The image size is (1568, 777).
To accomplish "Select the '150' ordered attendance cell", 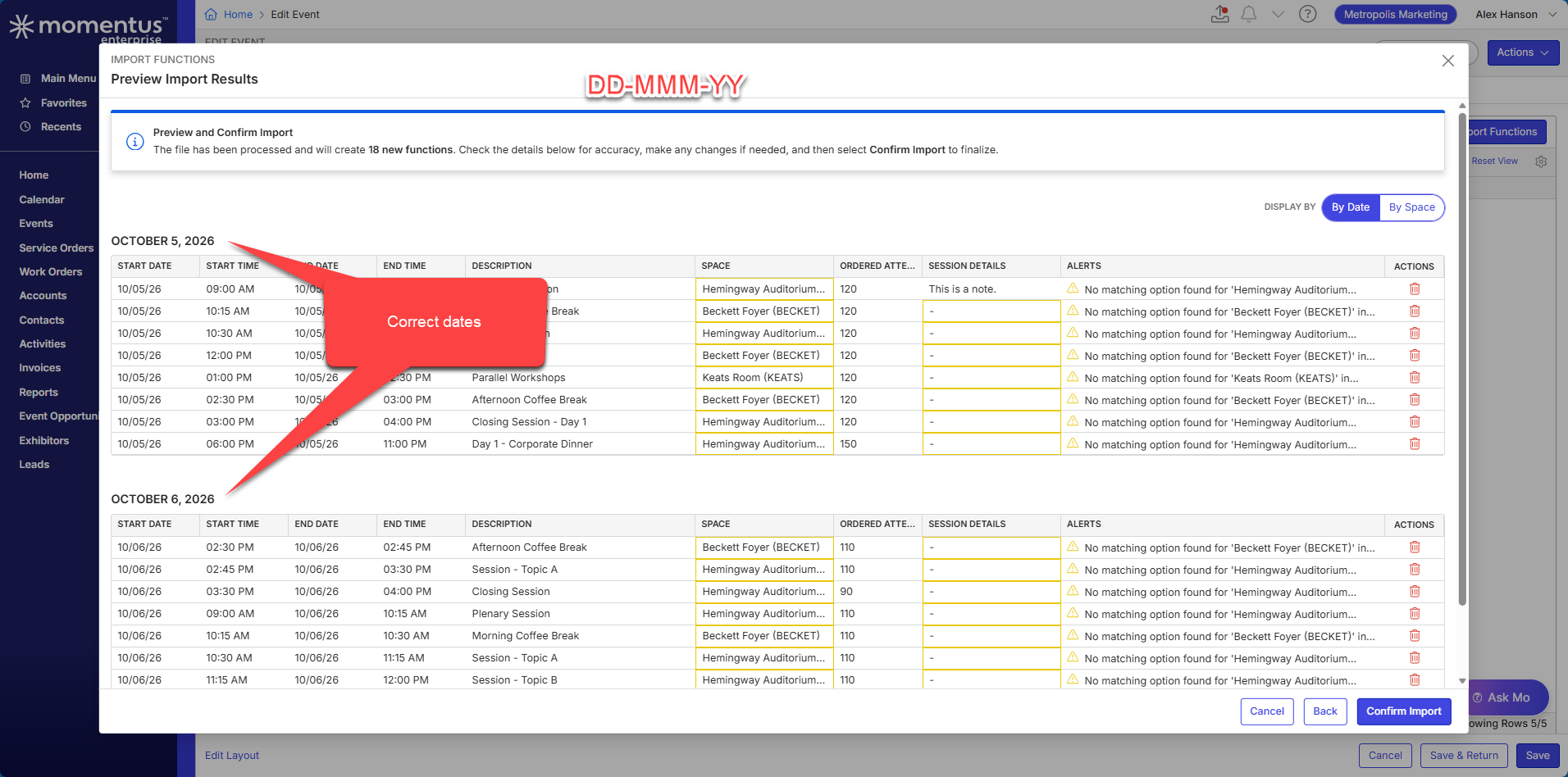I will point(877,444).
